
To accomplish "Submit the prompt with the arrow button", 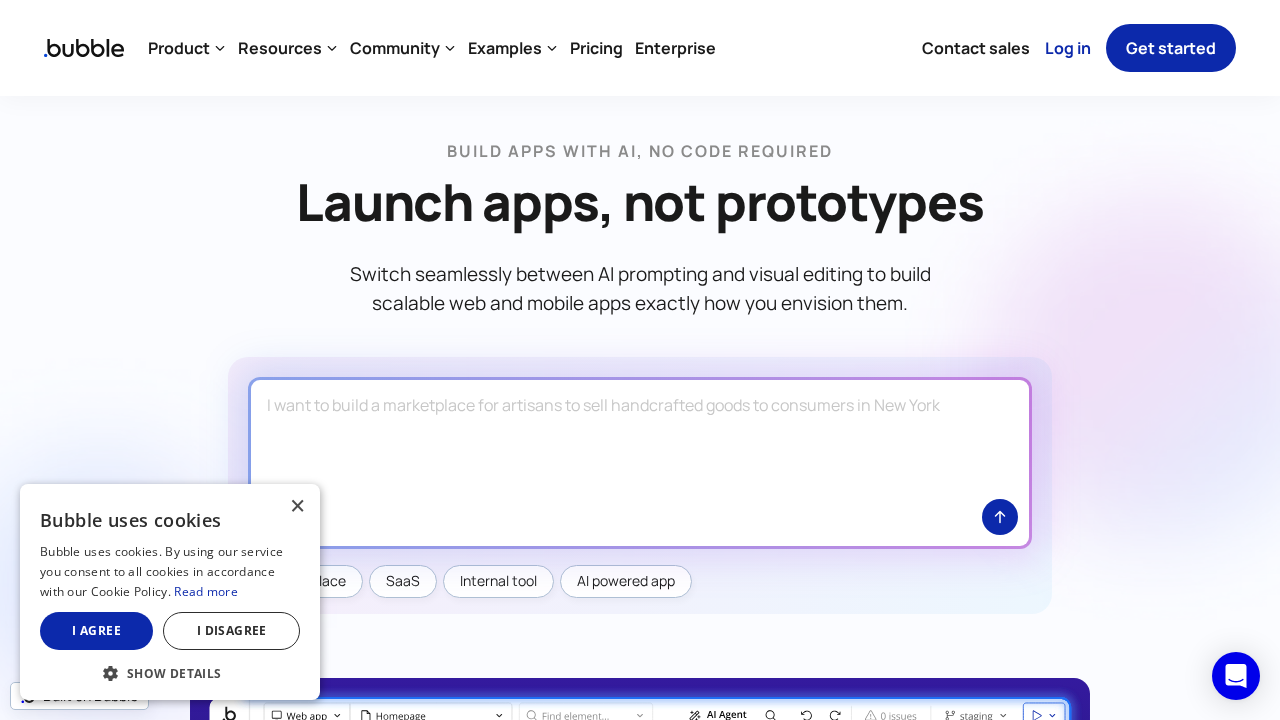I will pyautogui.click(x=1000, y=517).
